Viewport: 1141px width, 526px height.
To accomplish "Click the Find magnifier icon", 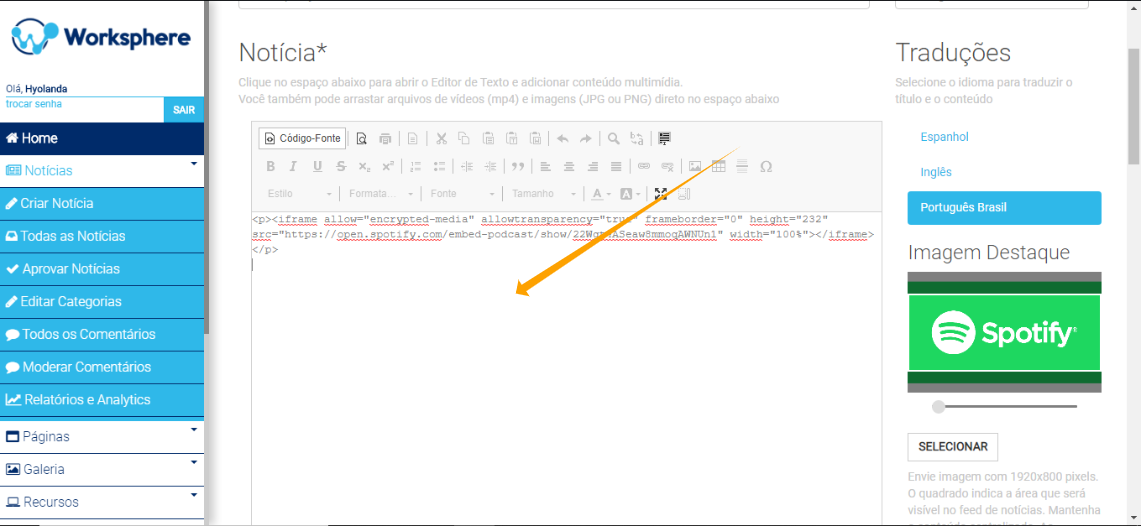I will click(x=613, y=138).
